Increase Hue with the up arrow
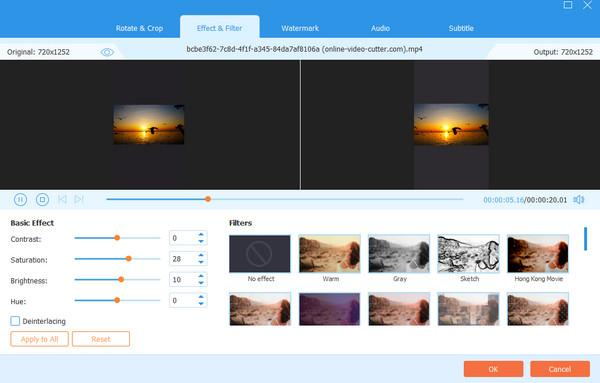 [x=201, y=297]
